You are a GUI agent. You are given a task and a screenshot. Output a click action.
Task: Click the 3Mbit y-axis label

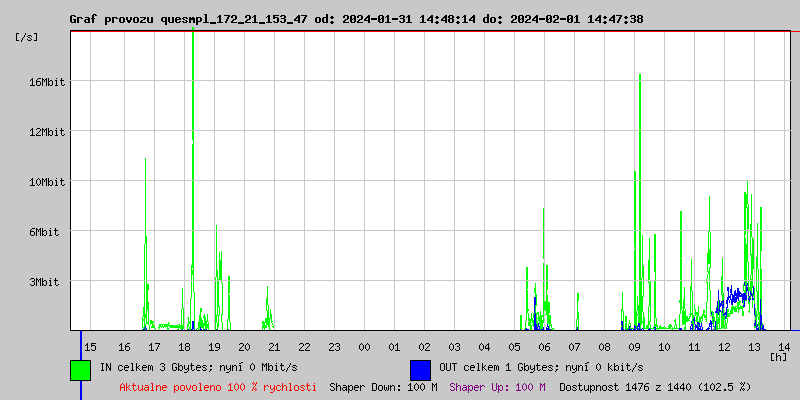coord(44,282)
